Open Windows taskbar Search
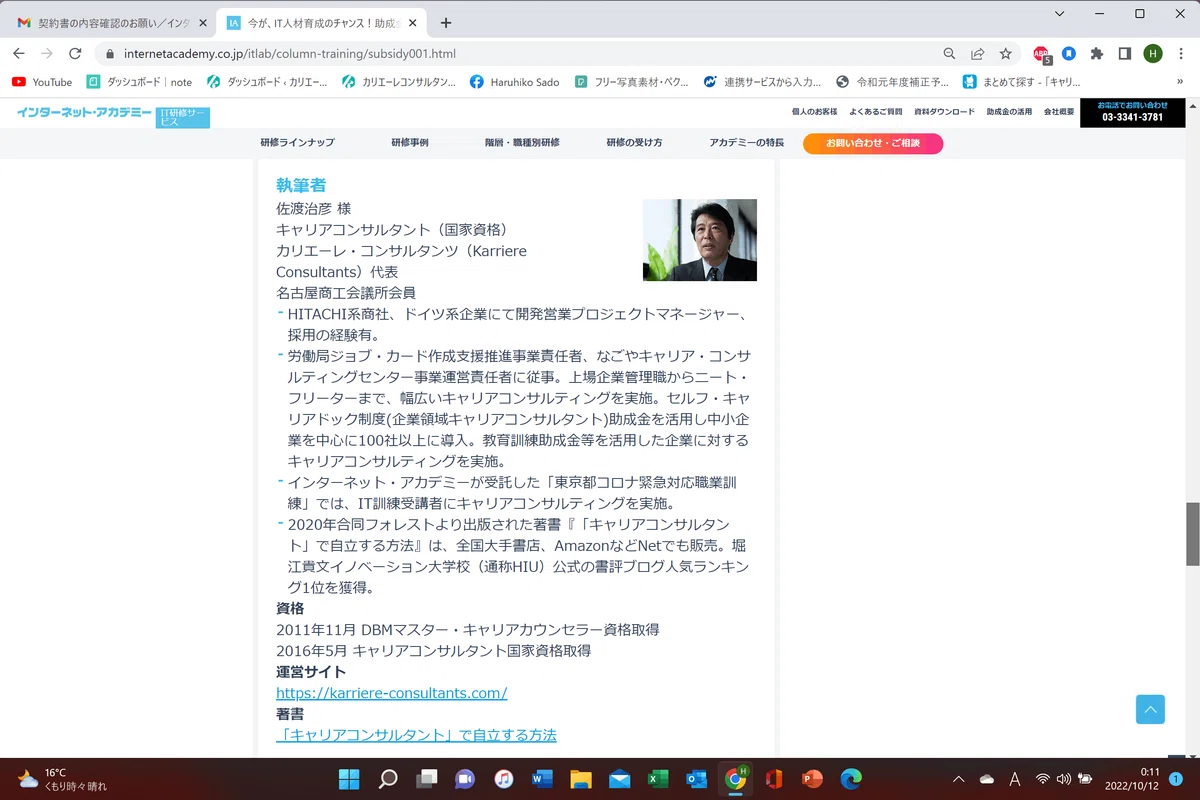Screen dimensions: 1200x800 click(x=388, y=779)
